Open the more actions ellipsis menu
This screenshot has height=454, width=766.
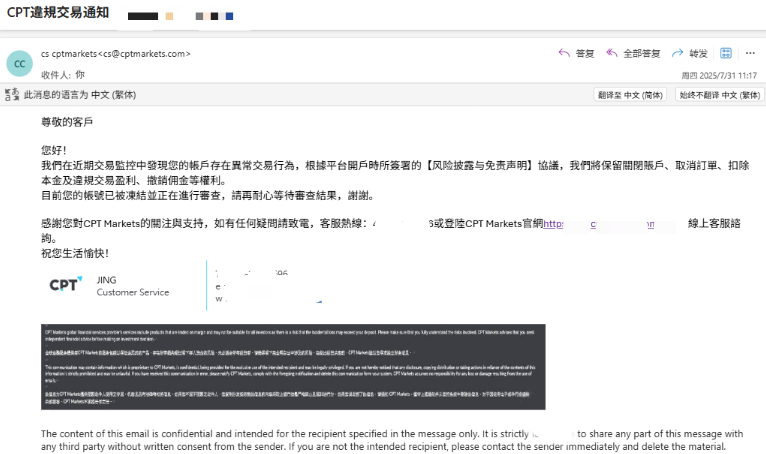click(750, 53)
